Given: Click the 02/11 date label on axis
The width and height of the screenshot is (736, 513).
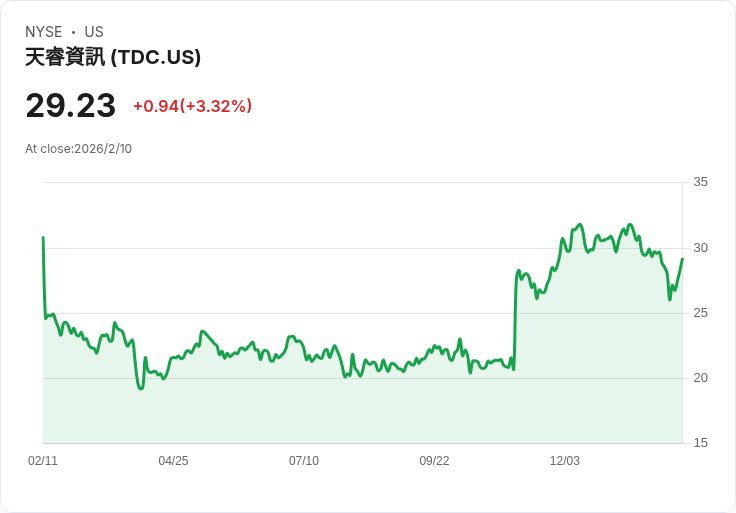Looking at the screenshot, I should coord(43,461).
